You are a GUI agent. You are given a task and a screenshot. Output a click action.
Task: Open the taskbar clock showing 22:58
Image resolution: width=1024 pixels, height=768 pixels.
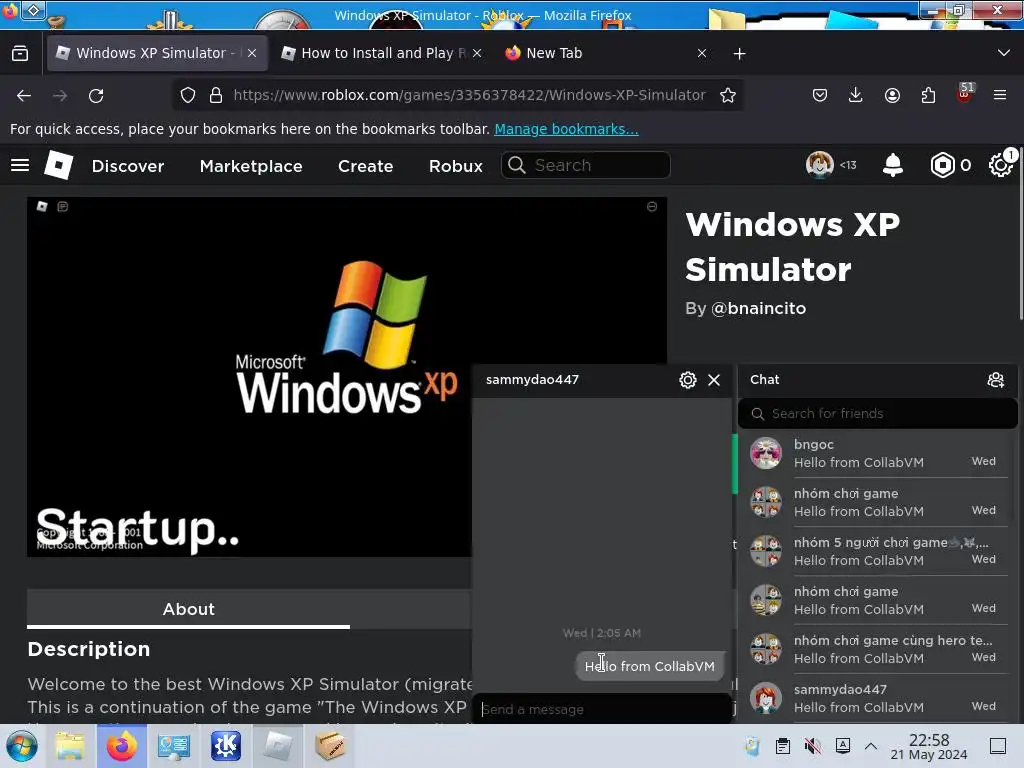929,746
